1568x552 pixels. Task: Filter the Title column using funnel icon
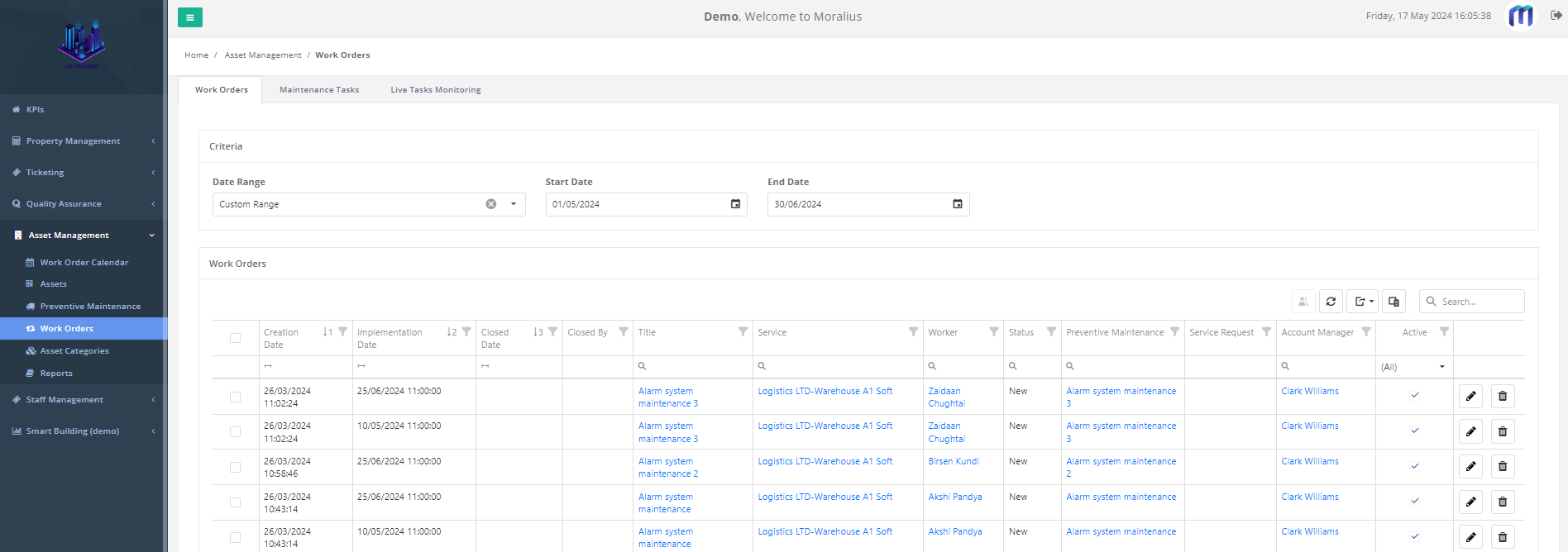coord(743,332)
